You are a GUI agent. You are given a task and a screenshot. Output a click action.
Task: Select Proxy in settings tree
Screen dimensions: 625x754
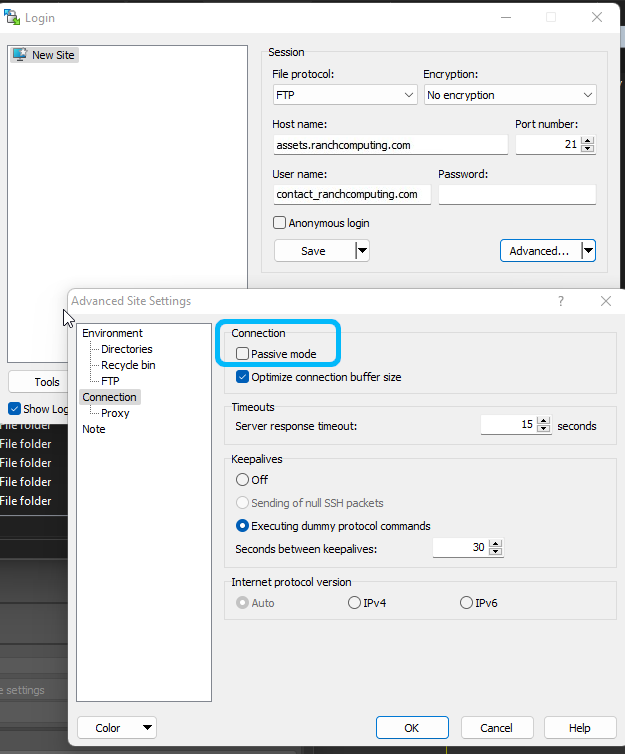115,413
